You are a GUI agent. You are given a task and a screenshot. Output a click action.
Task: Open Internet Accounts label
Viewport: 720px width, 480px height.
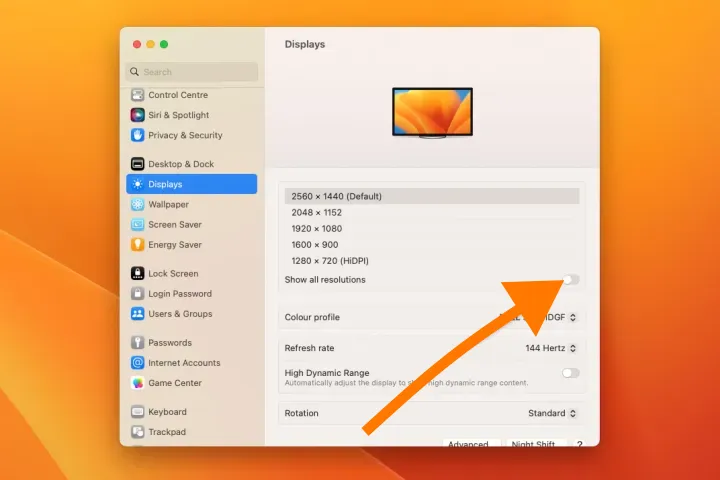(x=184, y=363)
